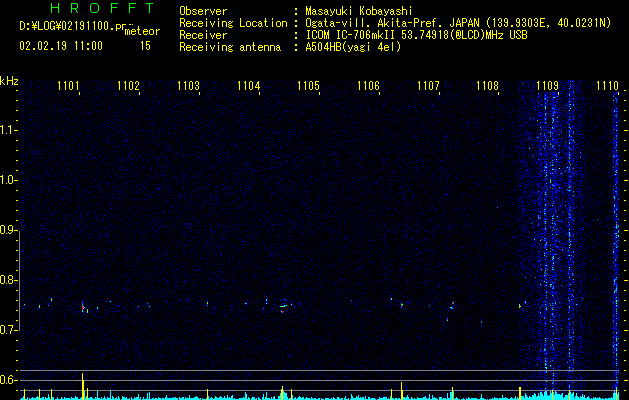Click the kHz axis unit label
The width and height of the screenshot is (629, 400).
pos(9,81)
